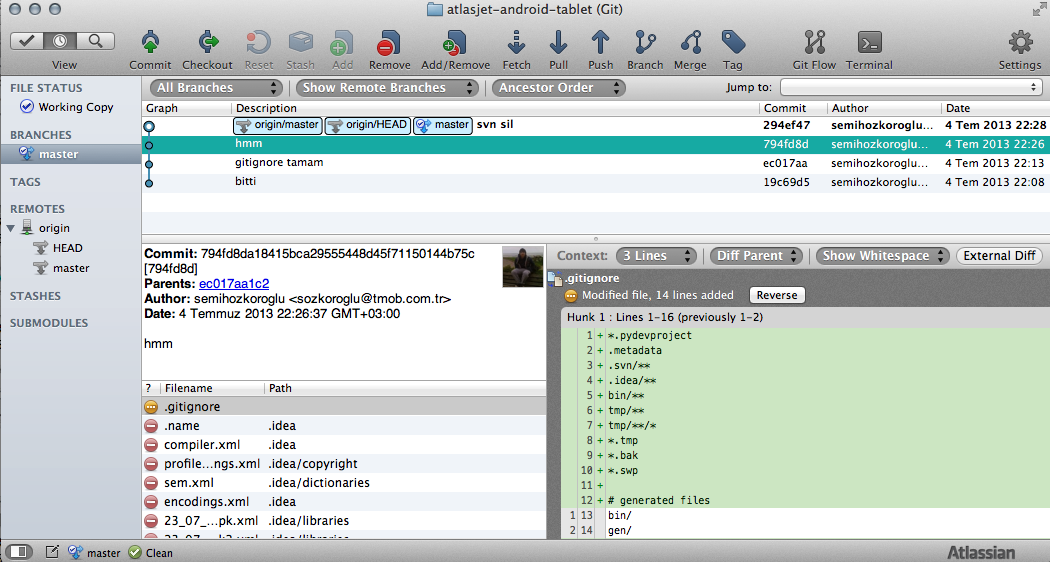Launch Terminal from the toolbar

(x=869, y=43)
